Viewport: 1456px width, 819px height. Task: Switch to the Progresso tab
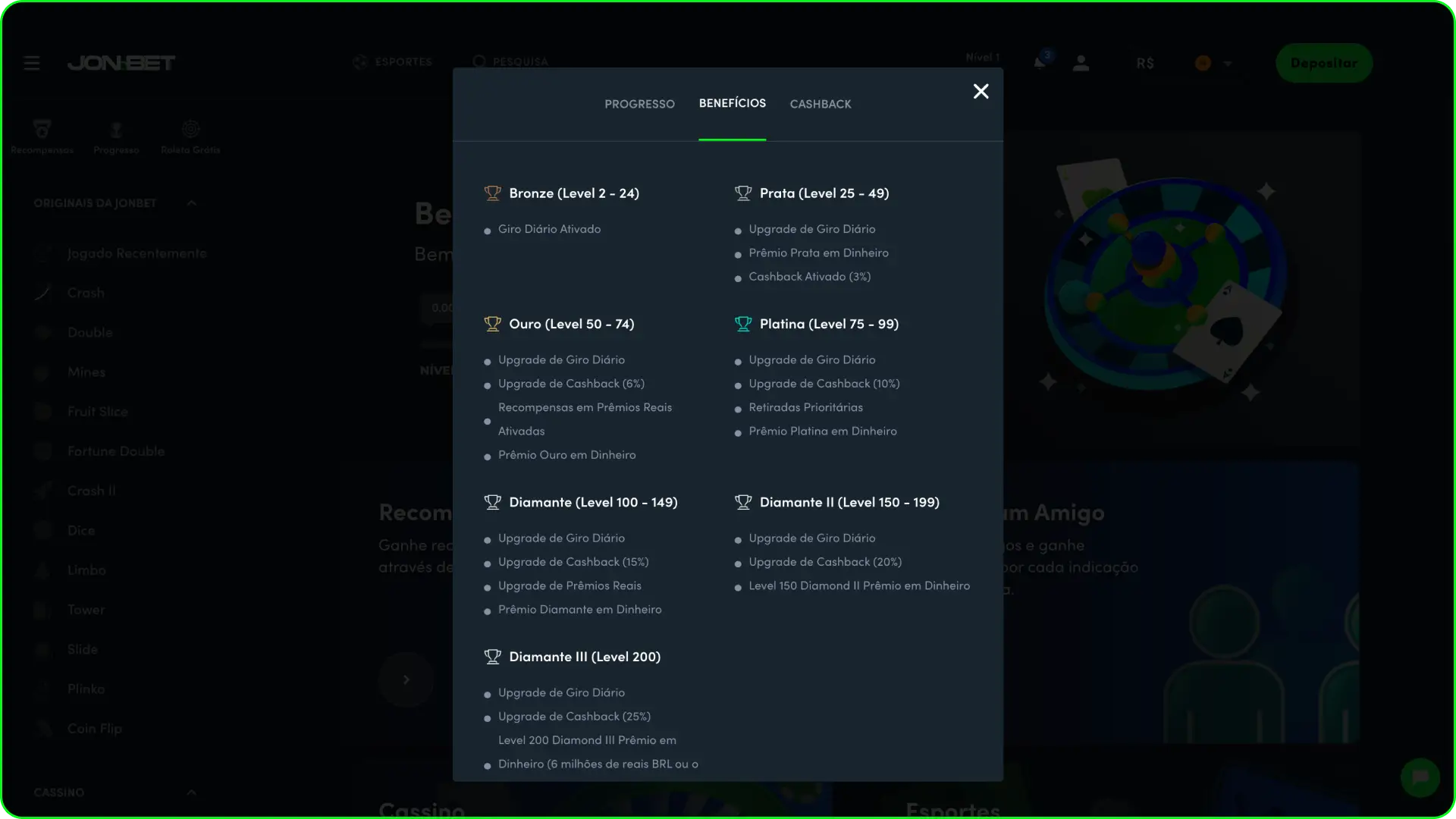(x=639, y=104)
